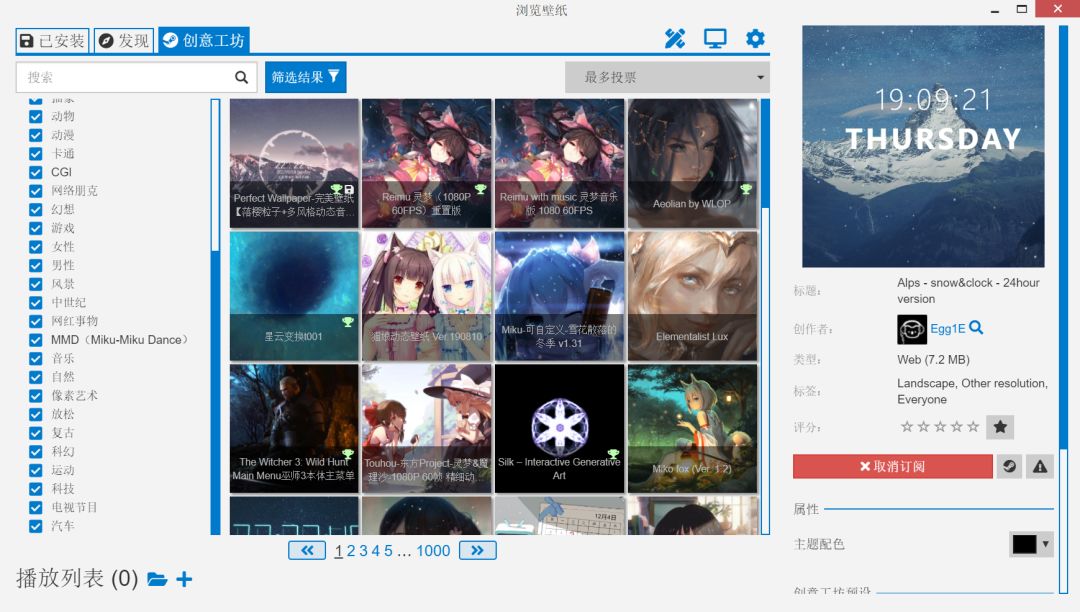Expand the 最多投票 sort dropdown
The height and width of the screenshot is (612, 1080).
(666, 77)
